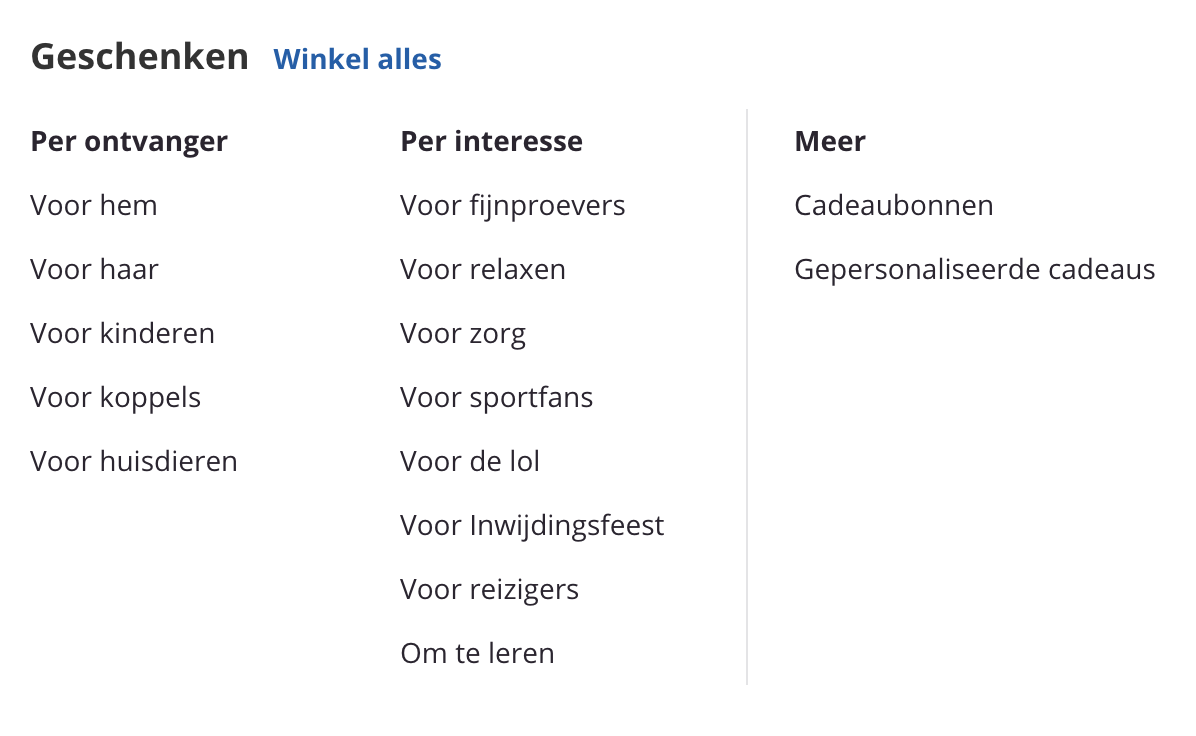Image resolution: width=1196 pixels, height=736 pixels.
Task: Select 'Voor relaxen' menu link
Action: [483, 270]
